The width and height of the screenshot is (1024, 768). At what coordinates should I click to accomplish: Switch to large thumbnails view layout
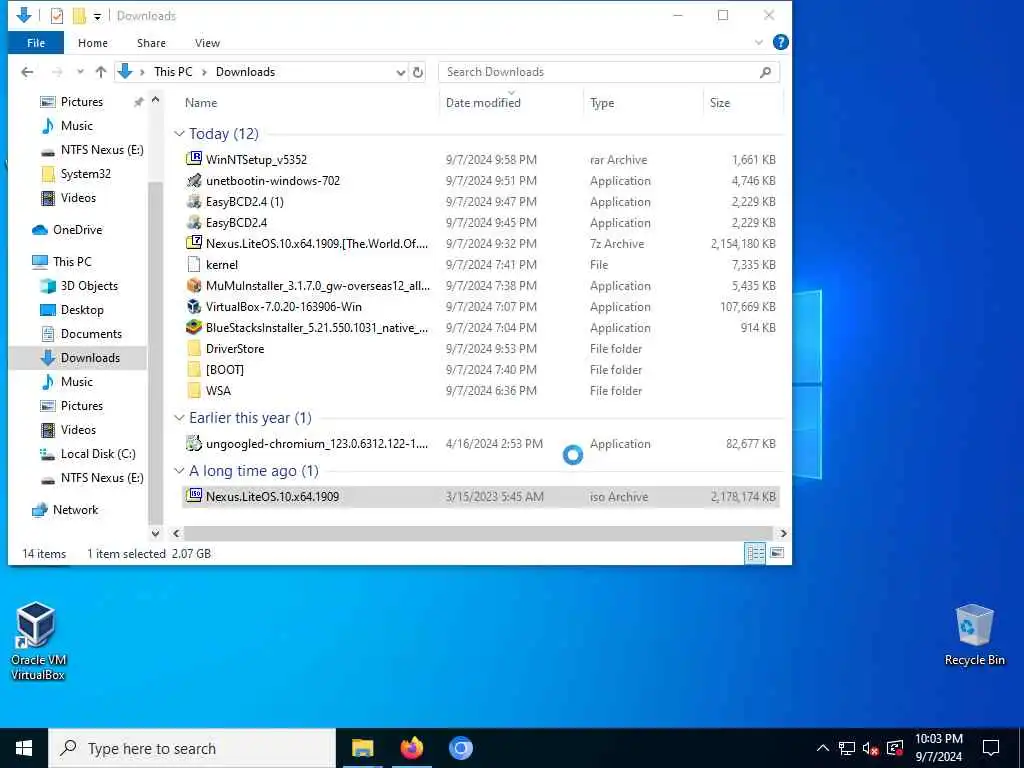[777, 553]
